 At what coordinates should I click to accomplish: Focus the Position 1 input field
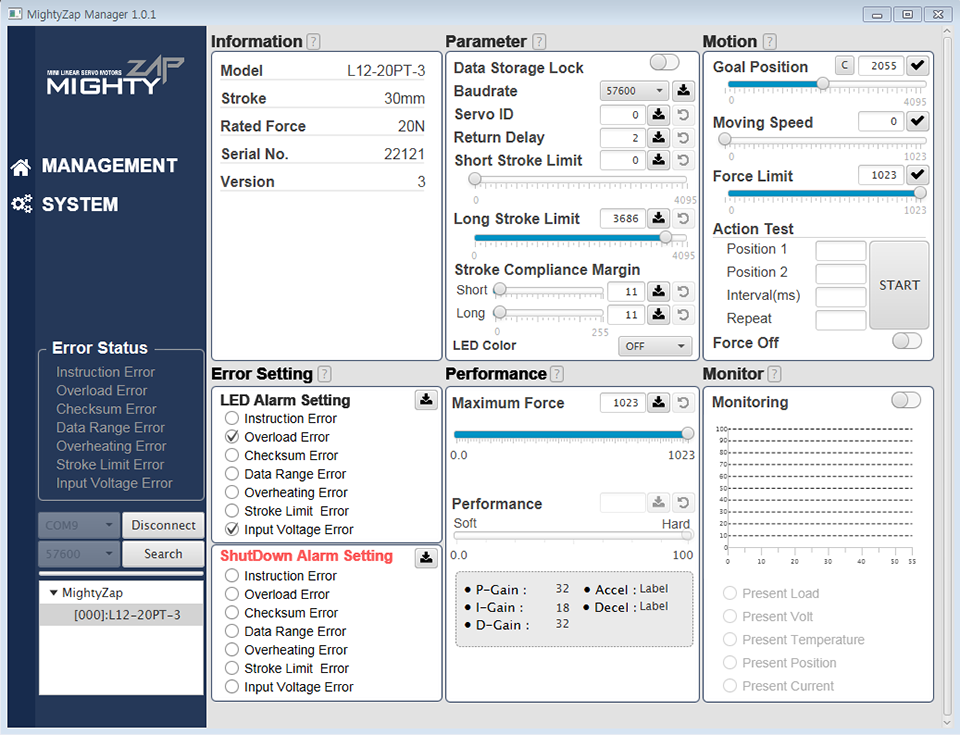841,251
